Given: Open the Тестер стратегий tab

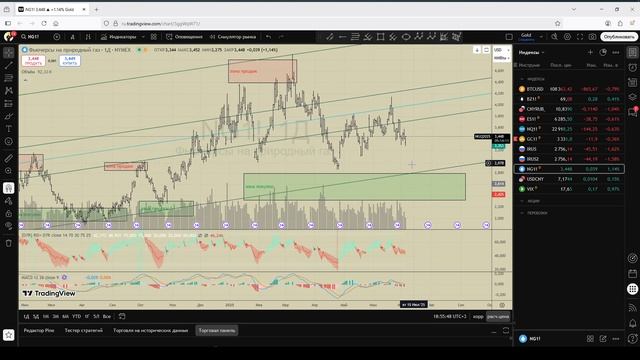Looking at the screenshot, I should [84, 330].
